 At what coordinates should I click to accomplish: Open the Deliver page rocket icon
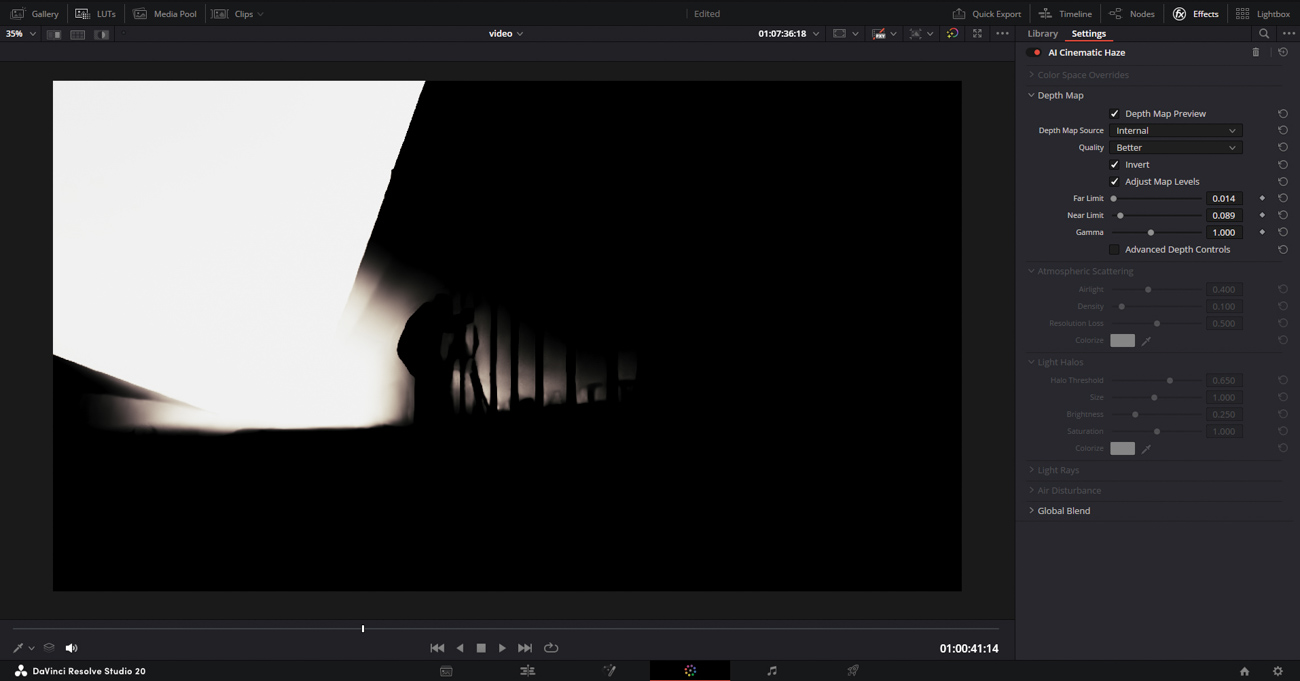[853, 671]
